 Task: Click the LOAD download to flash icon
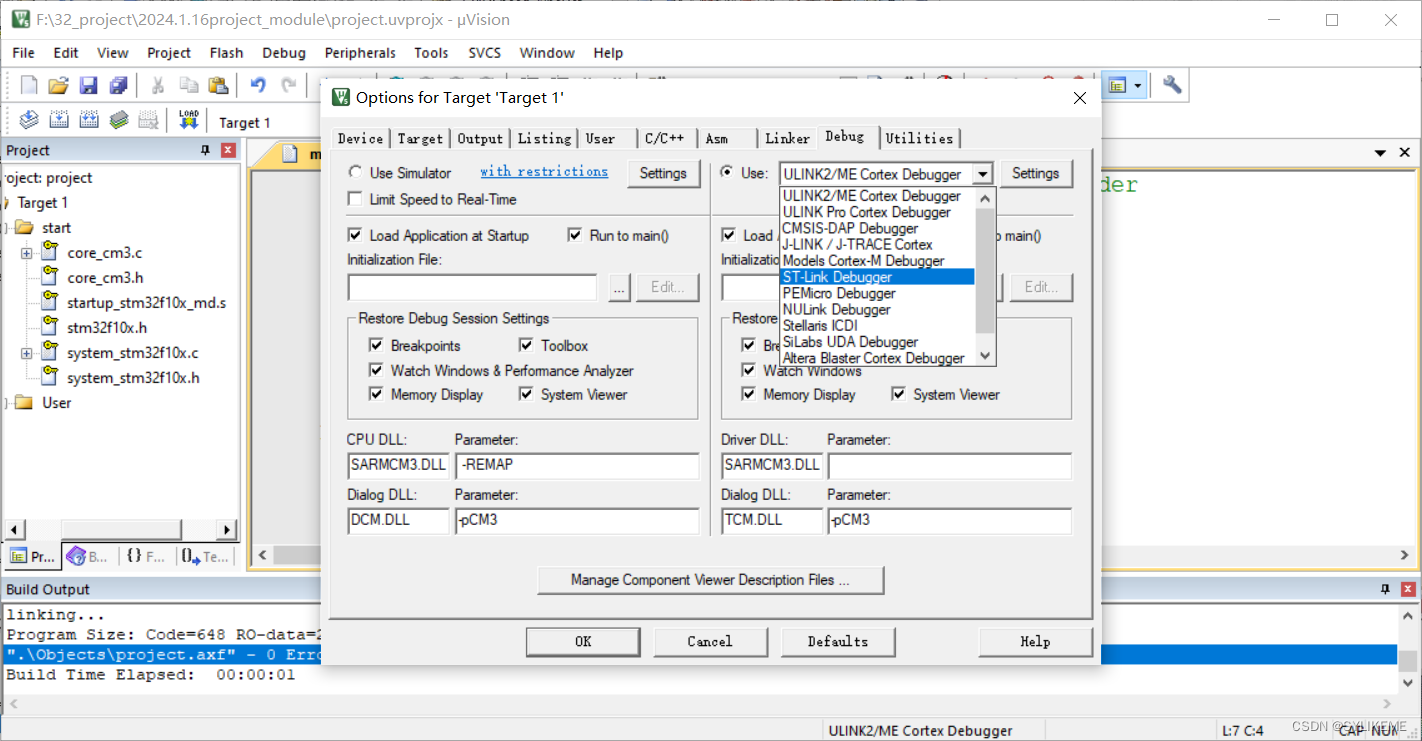pos(189,121)
